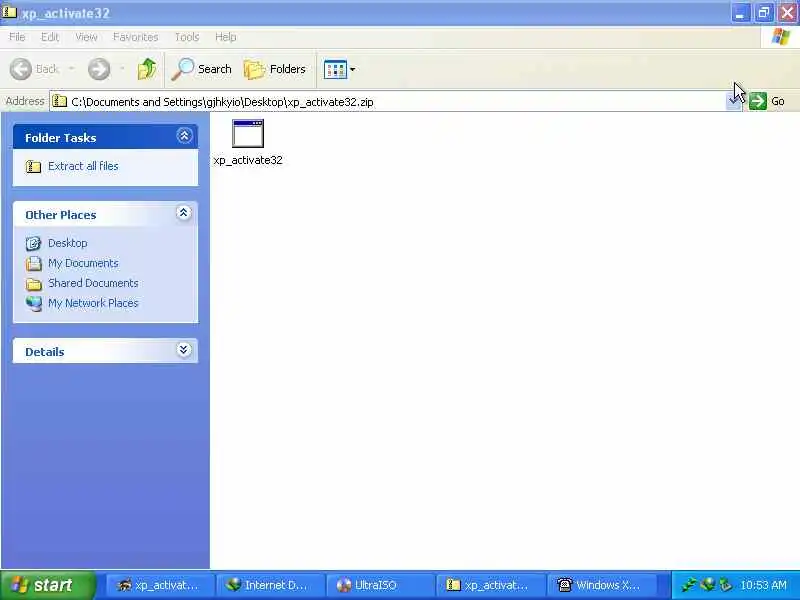The image size is (800, 600).
Task: Open Search from the toolbar
Action: click(x=202, y=69)
